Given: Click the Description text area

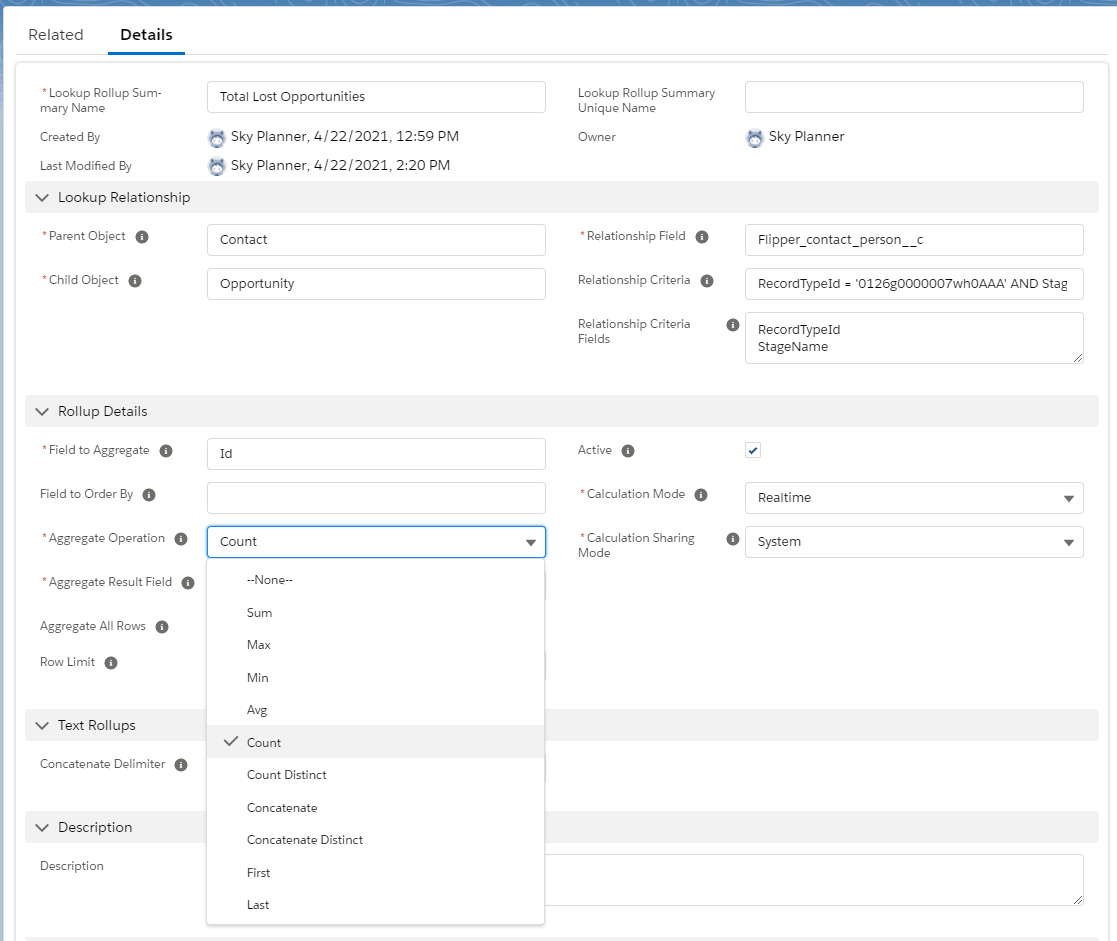Looking at the screenshot, I should click(814, 880).
